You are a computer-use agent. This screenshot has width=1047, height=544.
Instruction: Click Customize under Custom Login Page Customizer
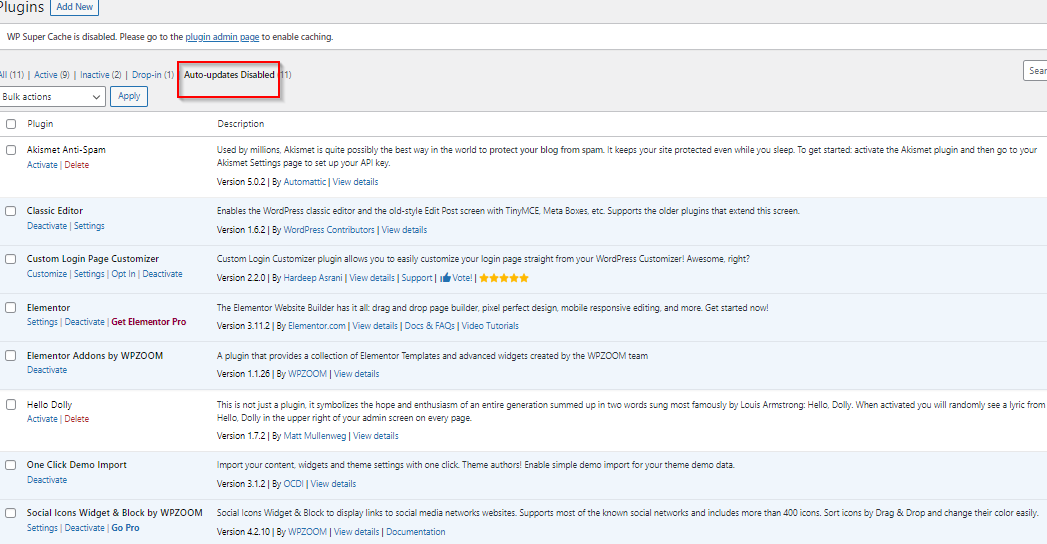pos(47,274)
